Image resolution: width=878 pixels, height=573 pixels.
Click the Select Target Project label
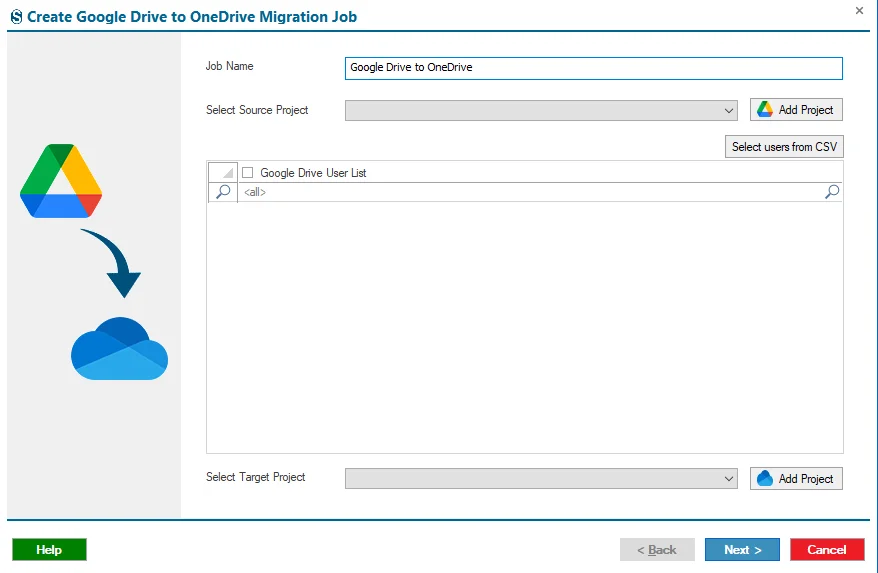pyautogui.click(x=255, y=477)
